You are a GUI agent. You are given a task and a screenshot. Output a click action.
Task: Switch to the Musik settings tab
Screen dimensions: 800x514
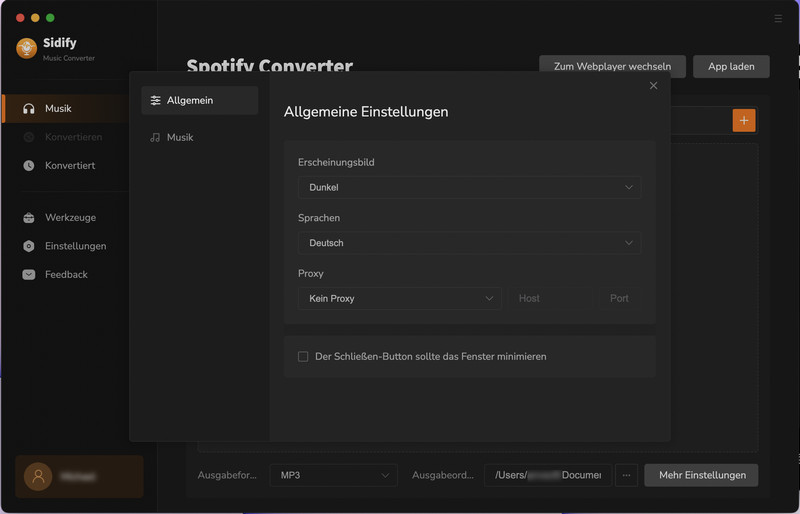(199, 137)
